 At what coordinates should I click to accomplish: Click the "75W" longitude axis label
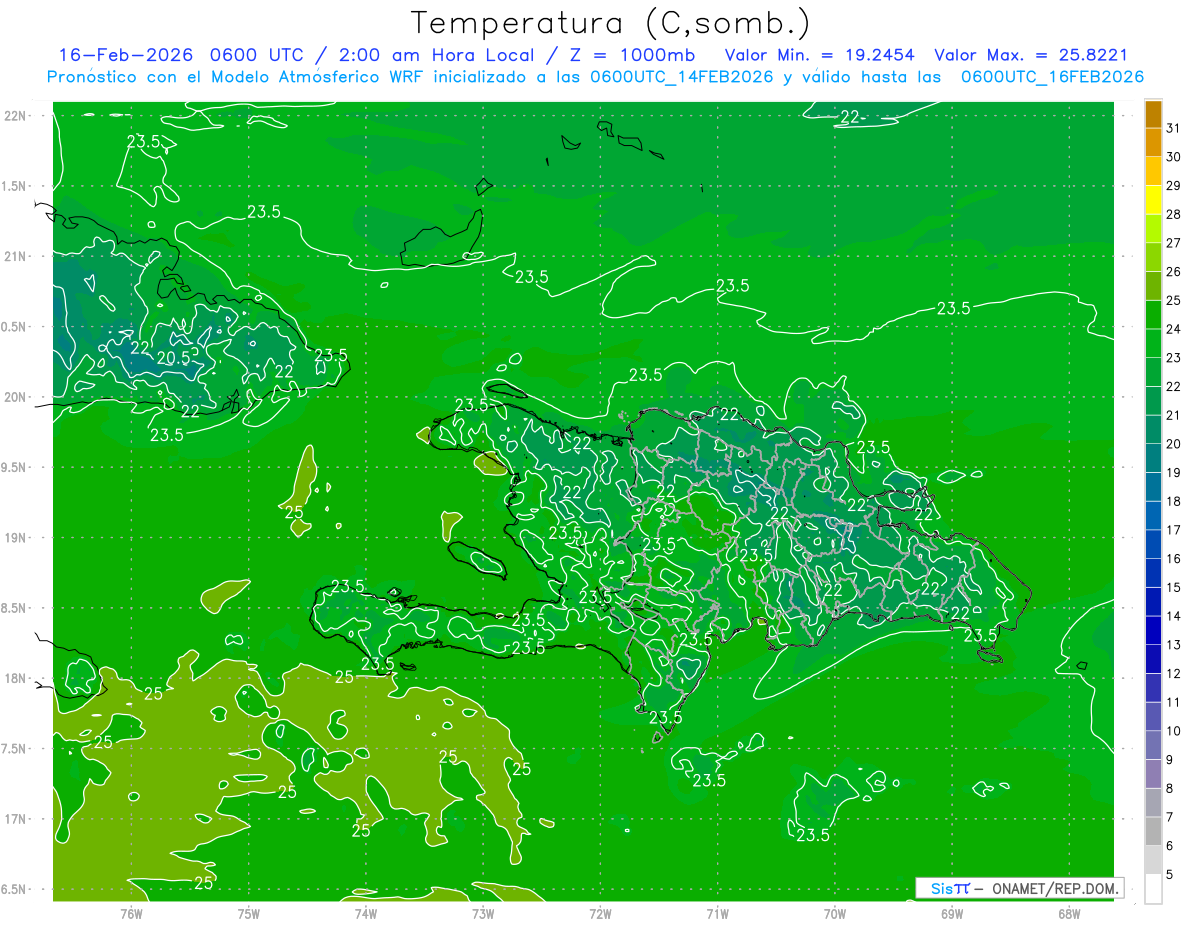(249, 913)
